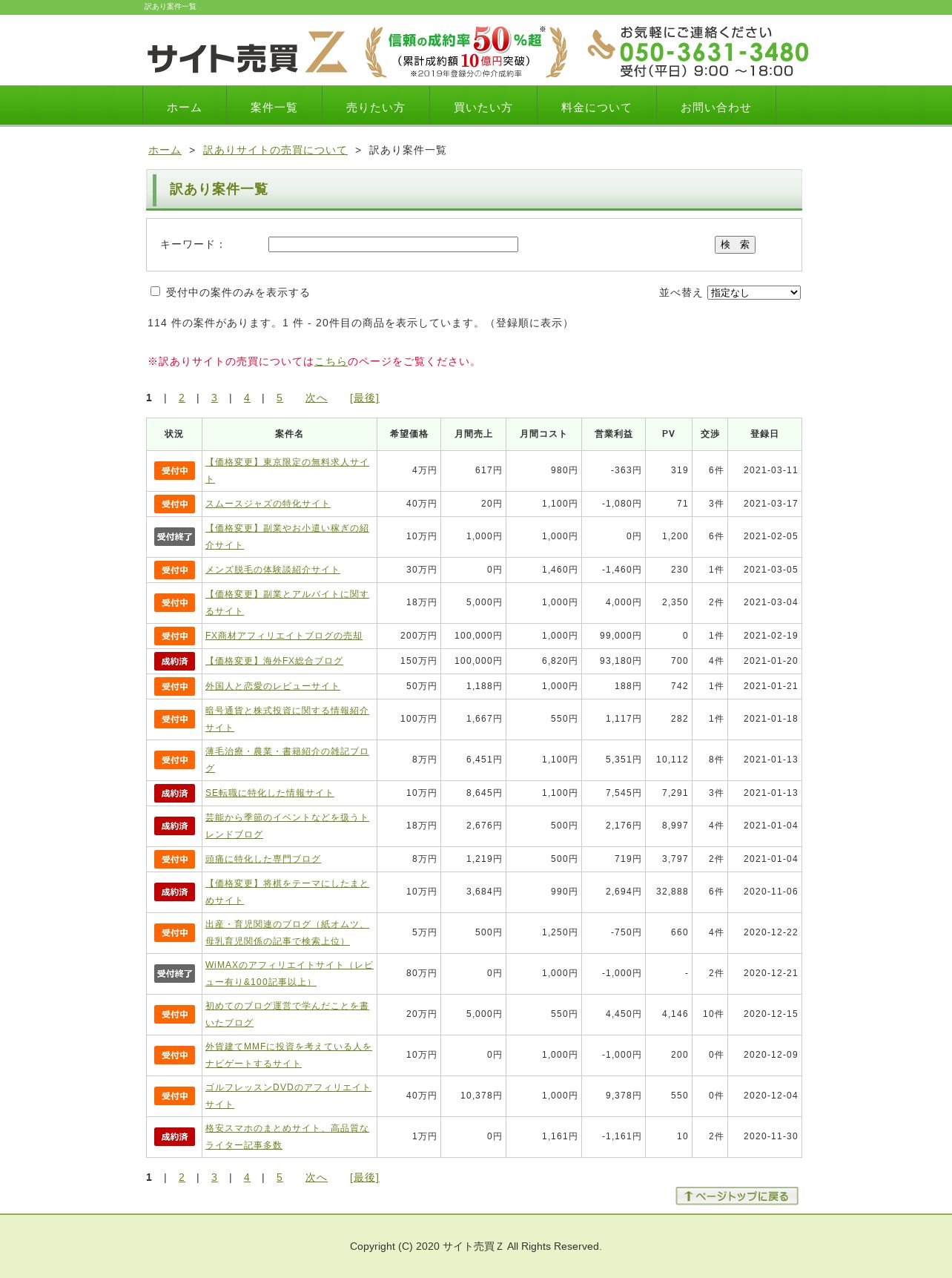This screenshot has width=952, height=1278.
Task: Click the 訳あり案件一覧 page heading
Action: coord(219,189)
